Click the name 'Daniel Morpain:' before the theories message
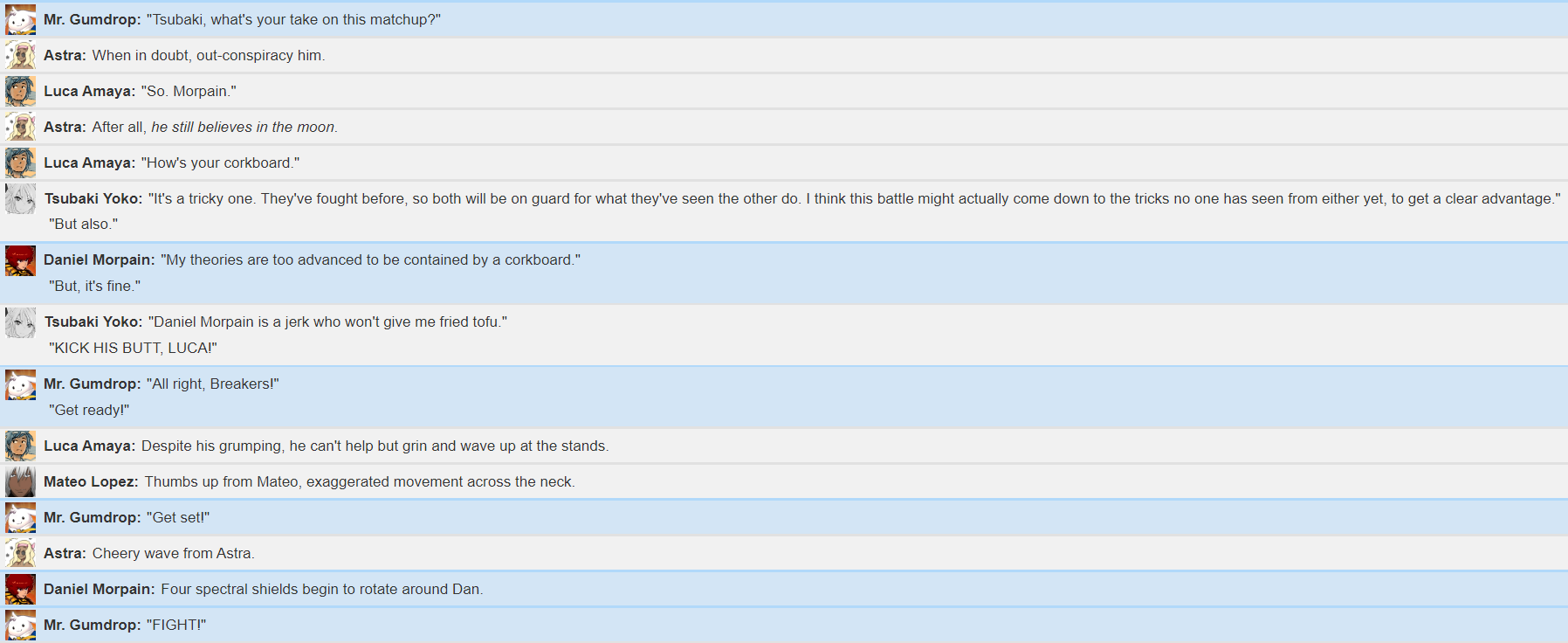Screen dimensions: 1568x643 100,260
